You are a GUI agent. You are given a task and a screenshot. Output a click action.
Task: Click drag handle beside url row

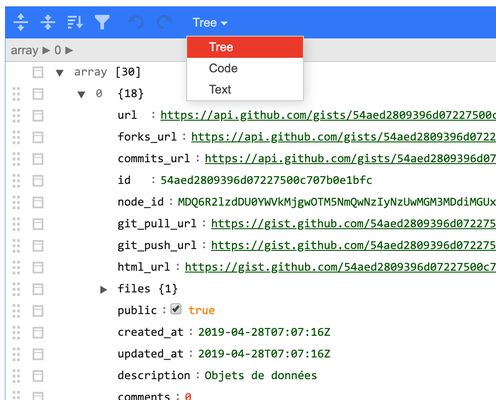[x=16, y=116]
